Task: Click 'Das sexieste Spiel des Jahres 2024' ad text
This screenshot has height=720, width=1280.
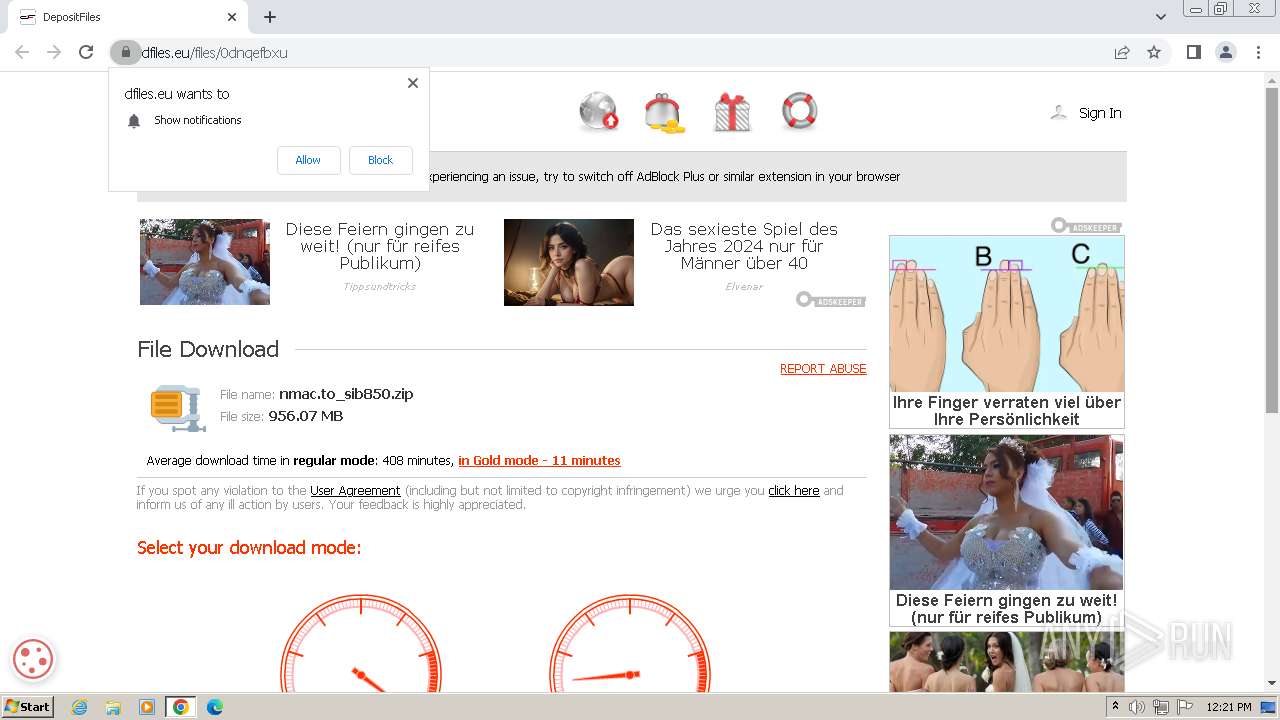Action: pyautogui.click(x=744, y=246)
